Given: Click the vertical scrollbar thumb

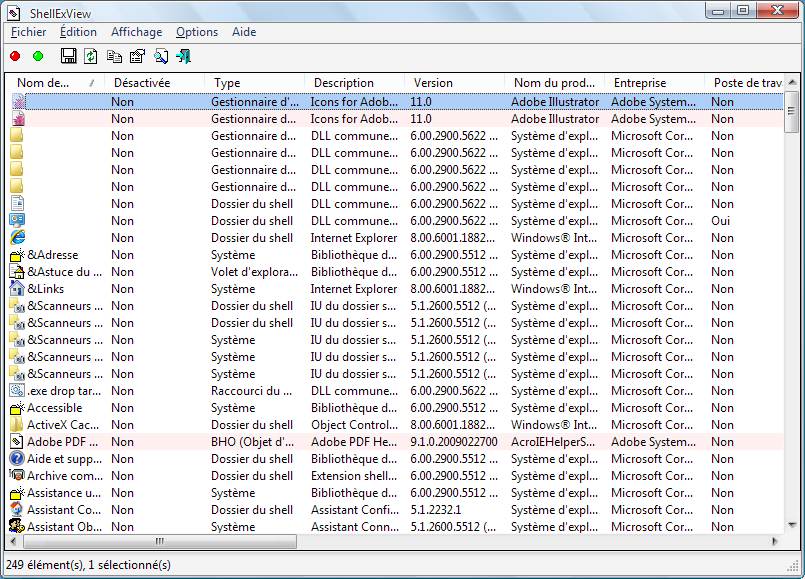Looking at the screenshot, I should [792, 111].
